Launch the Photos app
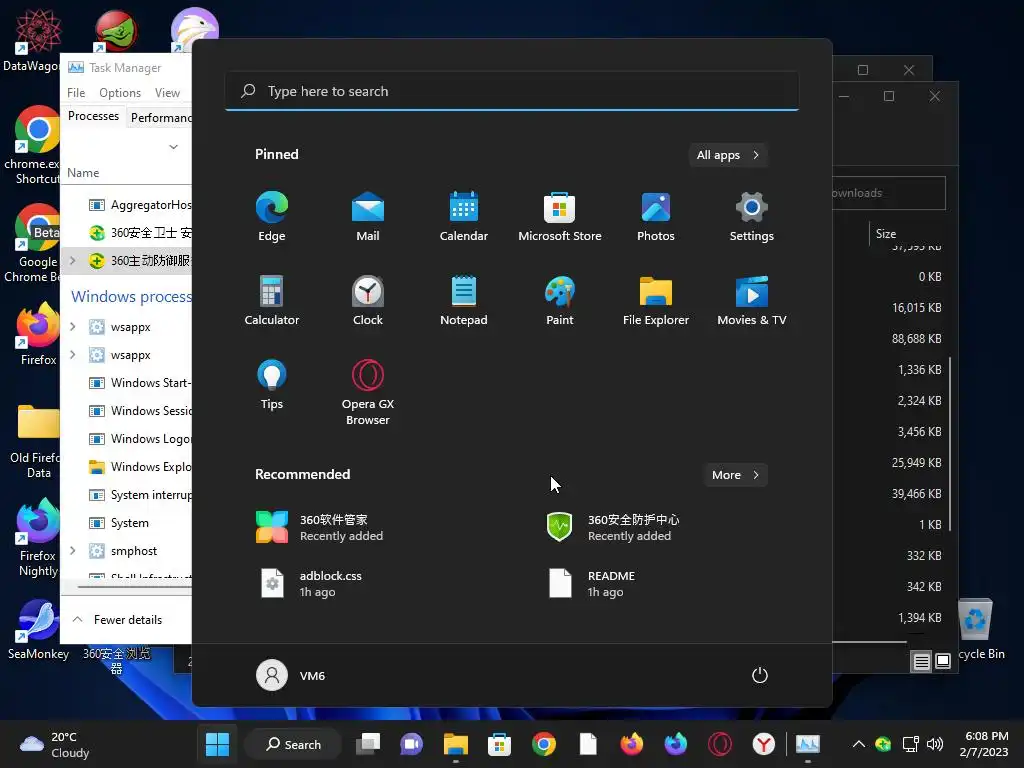This screenshot has width=1024, height=768. tap(656, 217)
